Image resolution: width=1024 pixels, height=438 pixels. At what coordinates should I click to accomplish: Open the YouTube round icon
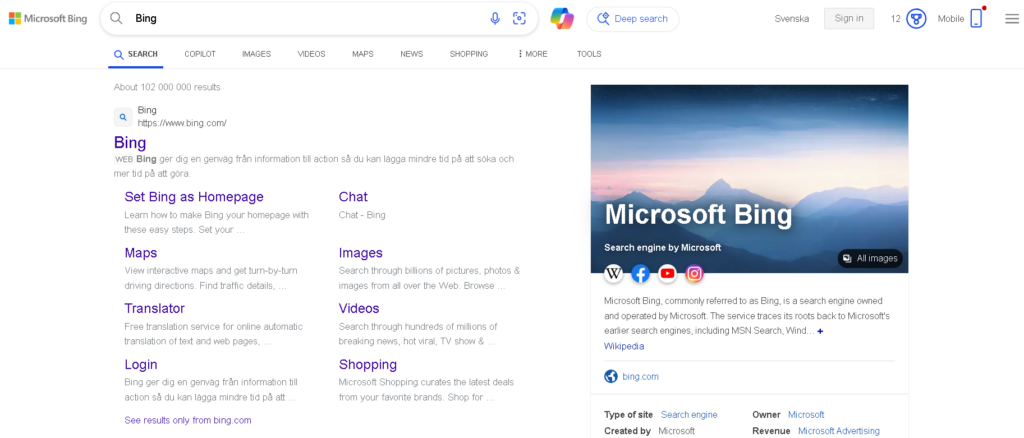click(x=667, y=274)
